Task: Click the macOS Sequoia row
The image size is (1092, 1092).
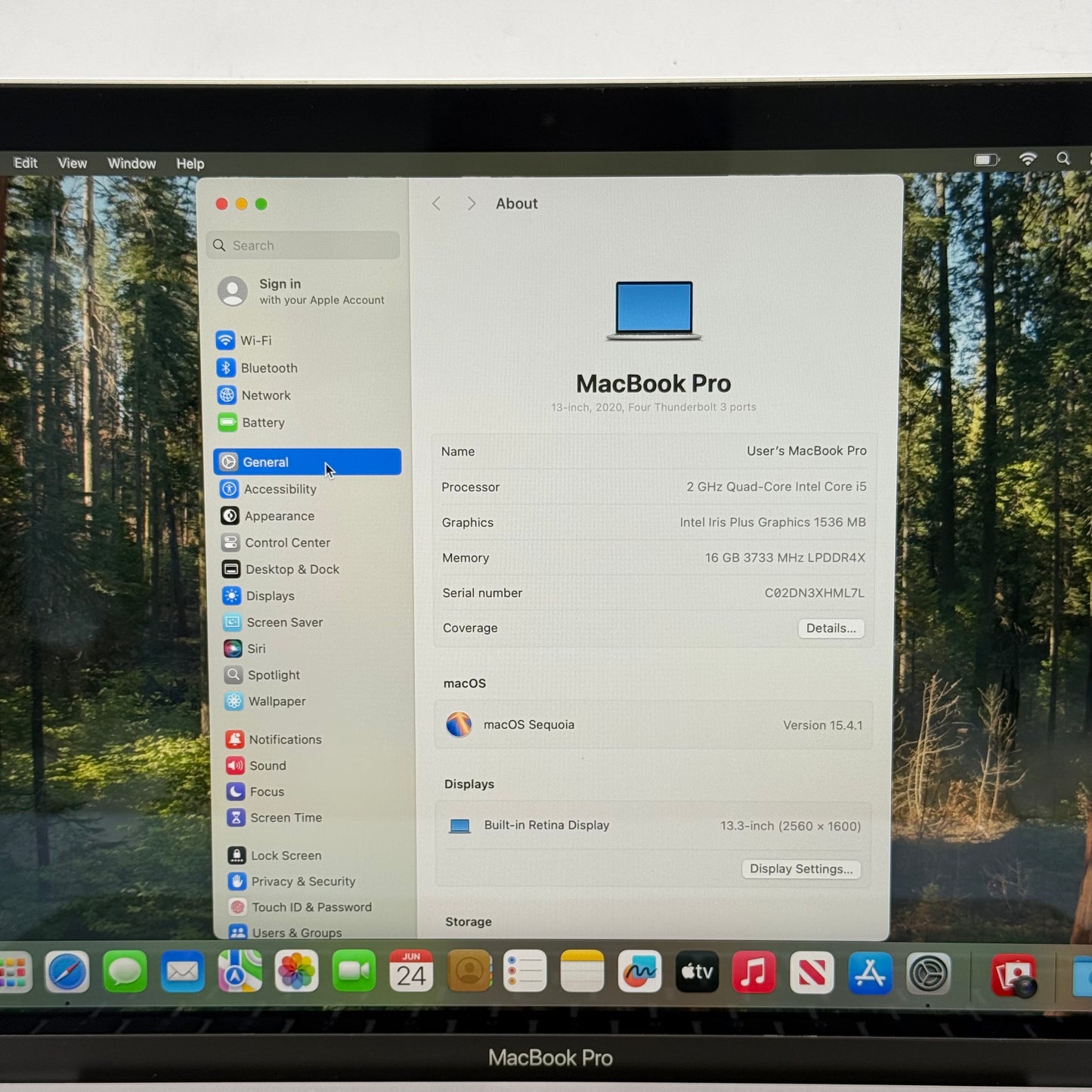Action: click(653, 725)
